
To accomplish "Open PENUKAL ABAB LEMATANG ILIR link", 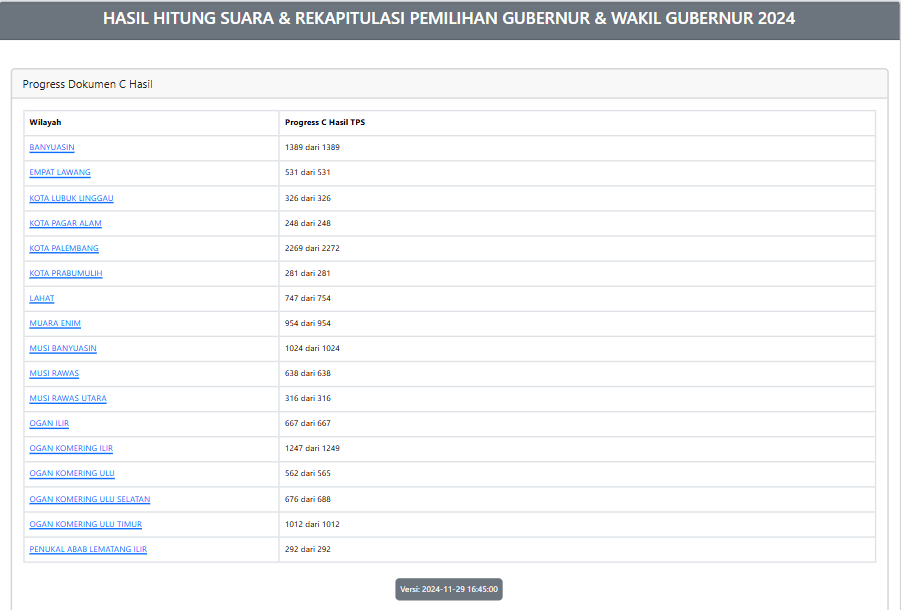I will [x=88, y=549].
